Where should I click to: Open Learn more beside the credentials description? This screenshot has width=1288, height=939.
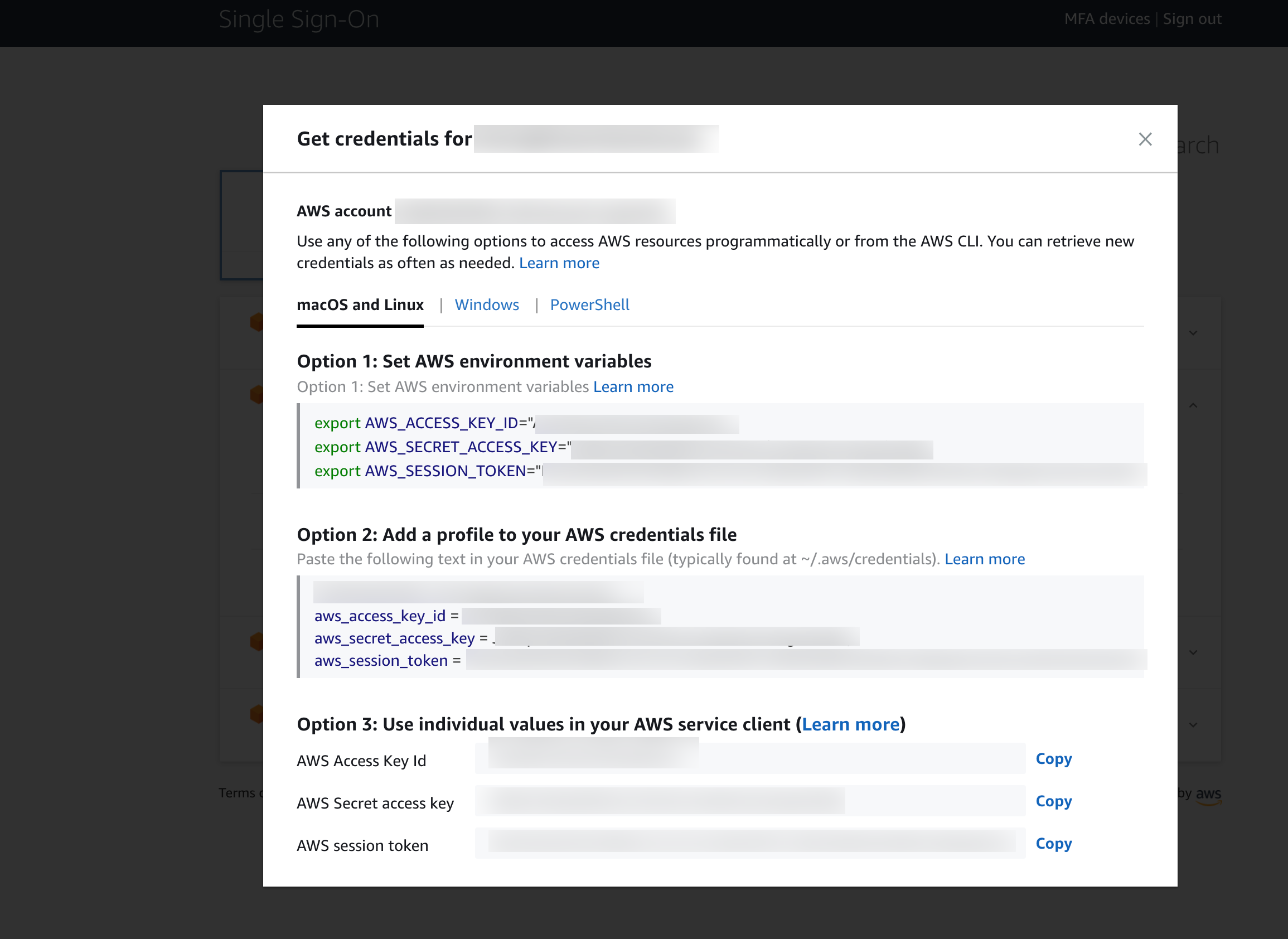pyautogui.click(x=559, y=263)
